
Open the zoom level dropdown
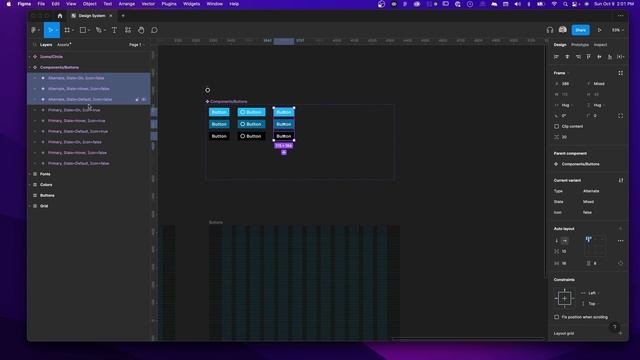[x=618, y=30]
